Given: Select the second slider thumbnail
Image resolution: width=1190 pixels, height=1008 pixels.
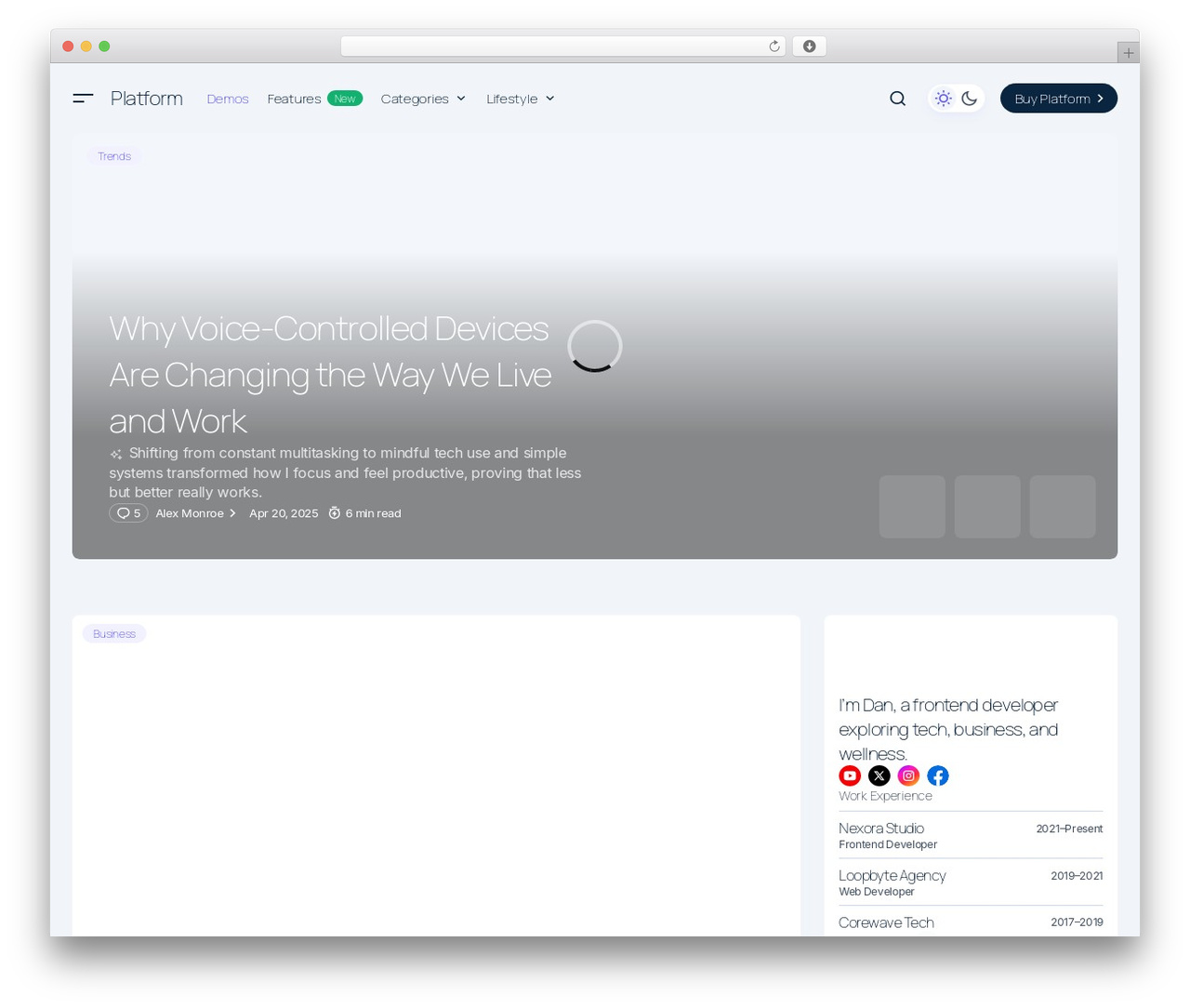Looking at the screenshot, I should click(987, 507).
